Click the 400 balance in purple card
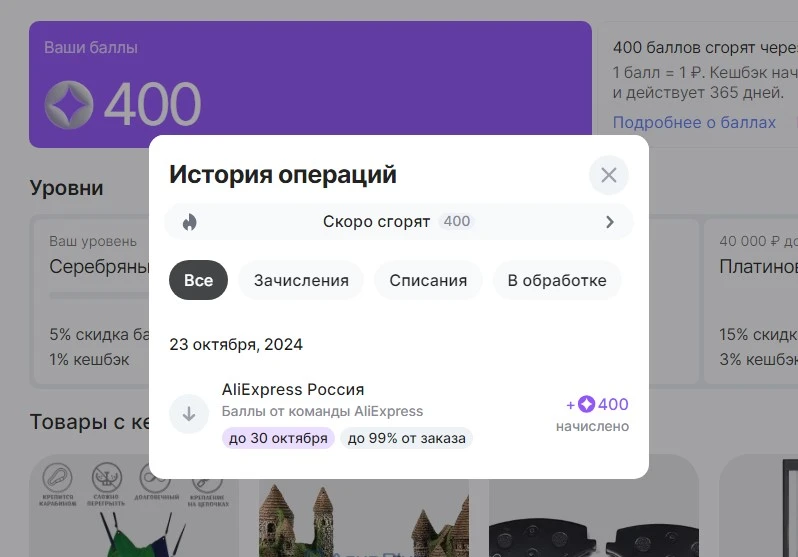The width and height of the screenshot is (798, 557). (x=153, y=104)
